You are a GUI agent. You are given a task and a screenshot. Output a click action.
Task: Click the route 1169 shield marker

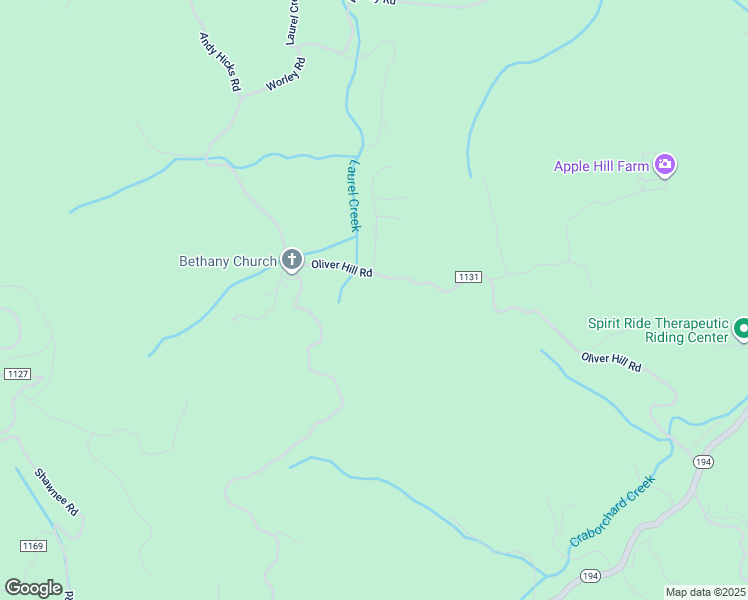point(33,546)
